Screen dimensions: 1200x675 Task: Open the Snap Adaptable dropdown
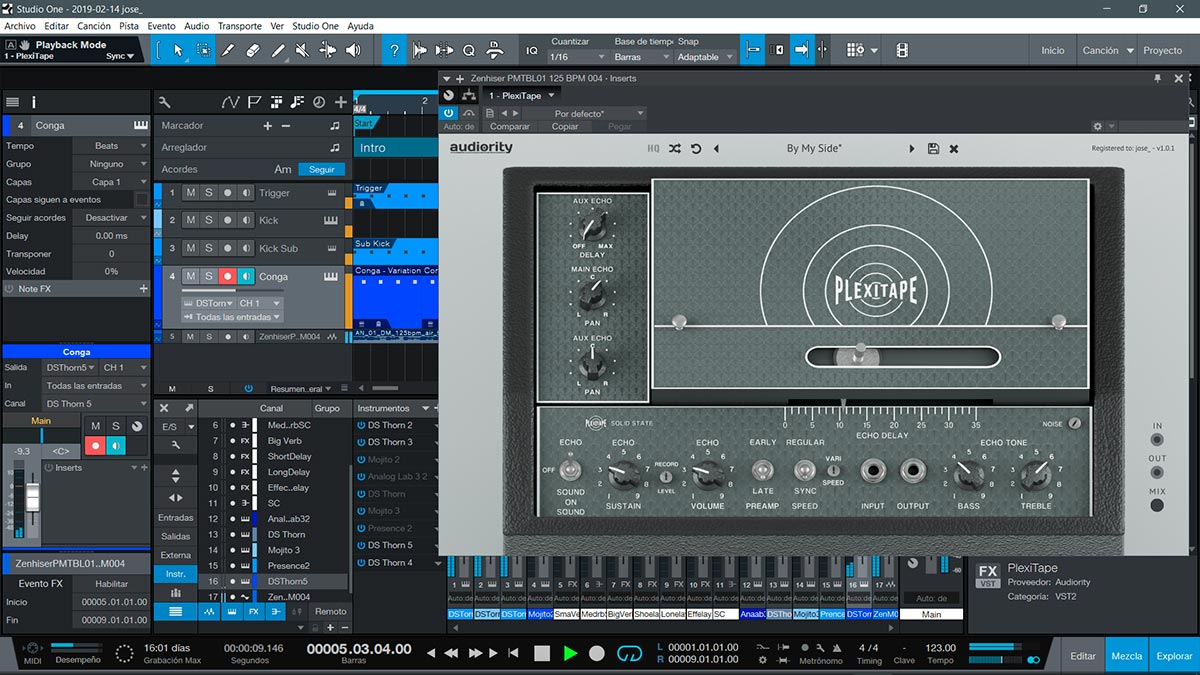tap(705, 57)
